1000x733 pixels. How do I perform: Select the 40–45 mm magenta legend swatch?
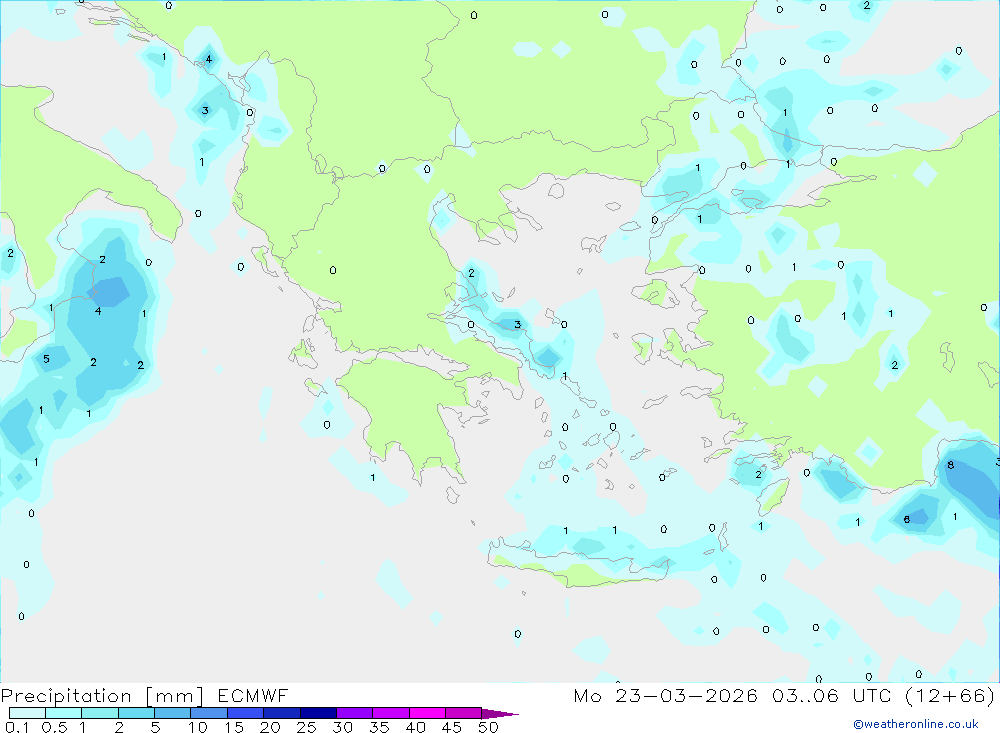pos(427,713)
